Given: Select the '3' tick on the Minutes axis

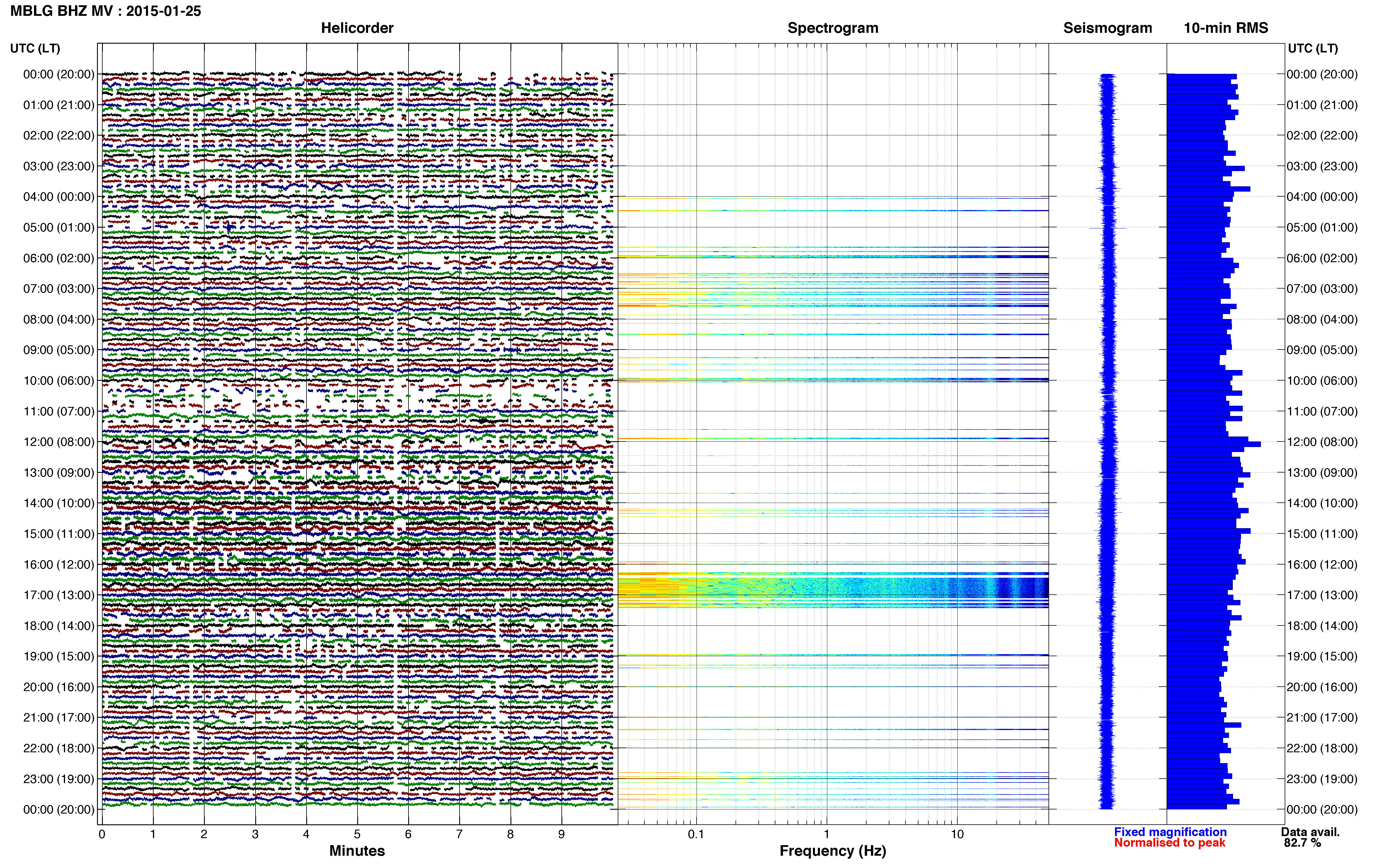Looking at the screenshot, I should (x=255, y=834).
